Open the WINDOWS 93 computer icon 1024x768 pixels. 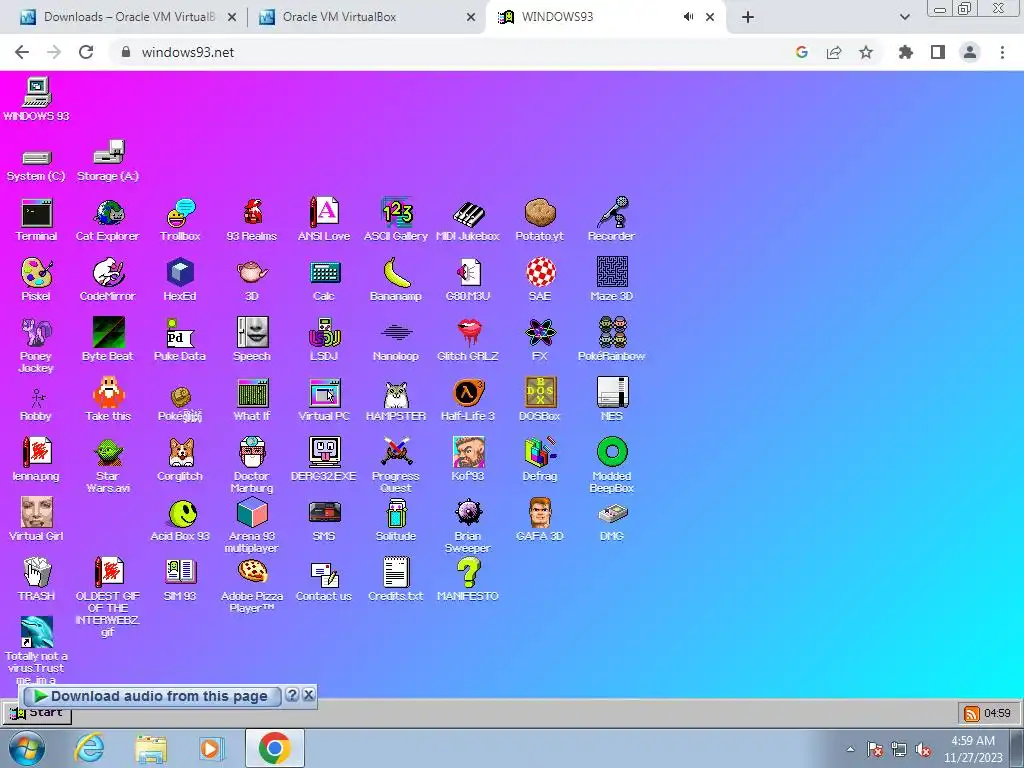pyautogui.click(x=36, y=99)
